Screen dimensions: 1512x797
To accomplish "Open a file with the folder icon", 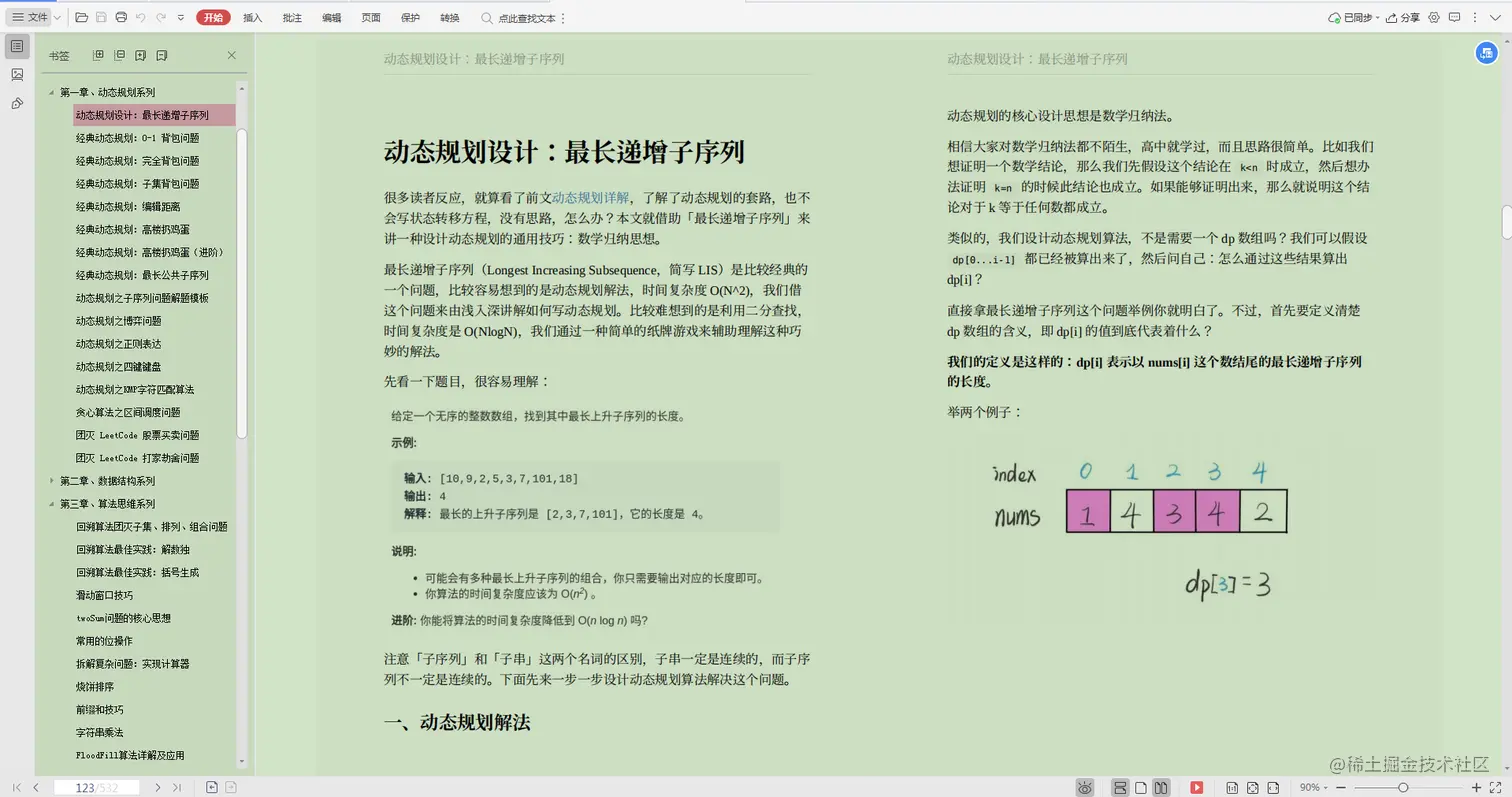I will point(83,17).
